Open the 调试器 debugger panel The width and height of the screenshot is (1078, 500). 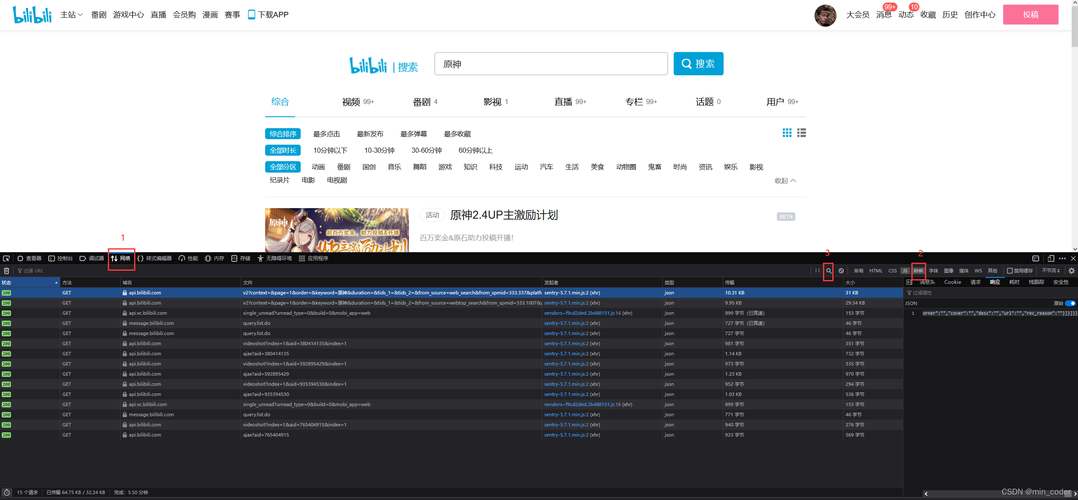[x=91, y=259]
